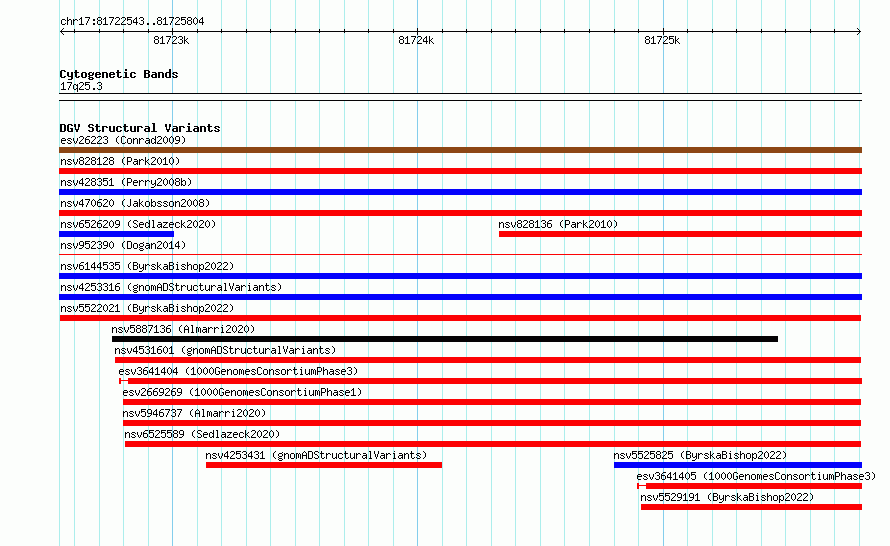The height and width of the screenshot is (546, 890).
Task: Select the red nsv4531601 variant bar
Action: 488,360
